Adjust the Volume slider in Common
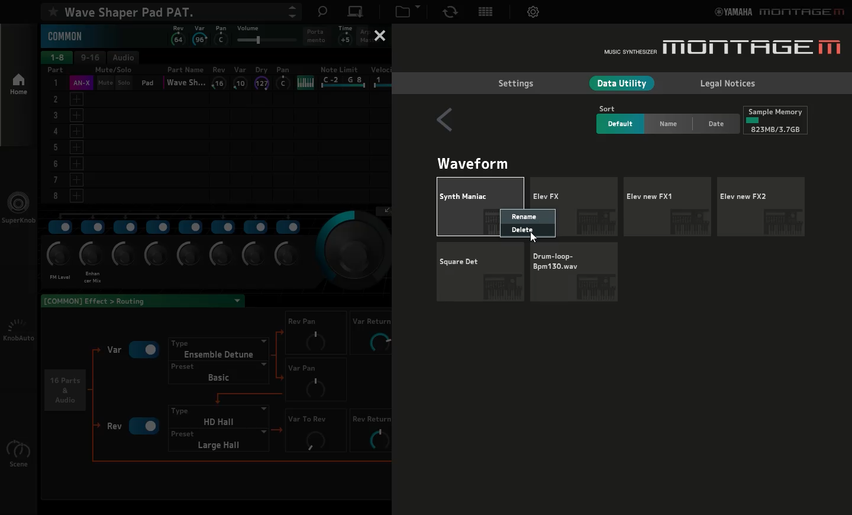The height and width of the screenshot is (515, 852). pos(258,40)
